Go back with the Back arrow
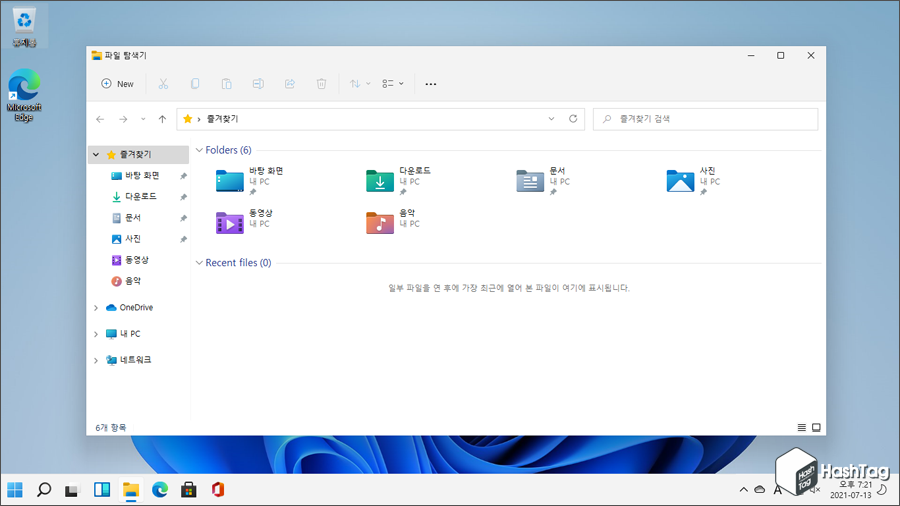Image resolution: width=900 pixels, height=506 pixels. (x=100, y=119)
